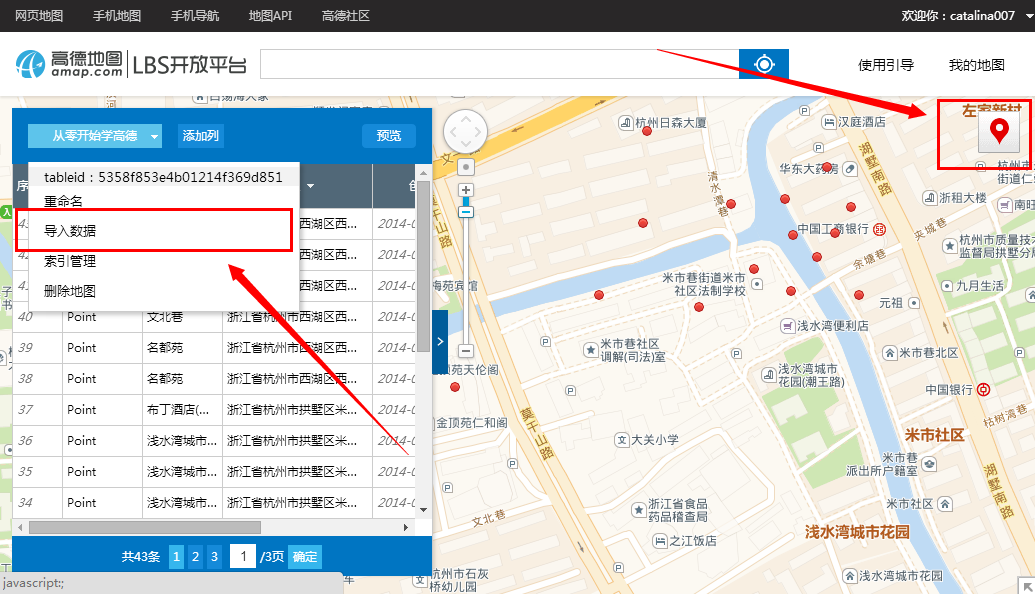The image size is (1035, 594).
Task: Click the table horizontal scrollbar thumb
Action: point(145,527)
